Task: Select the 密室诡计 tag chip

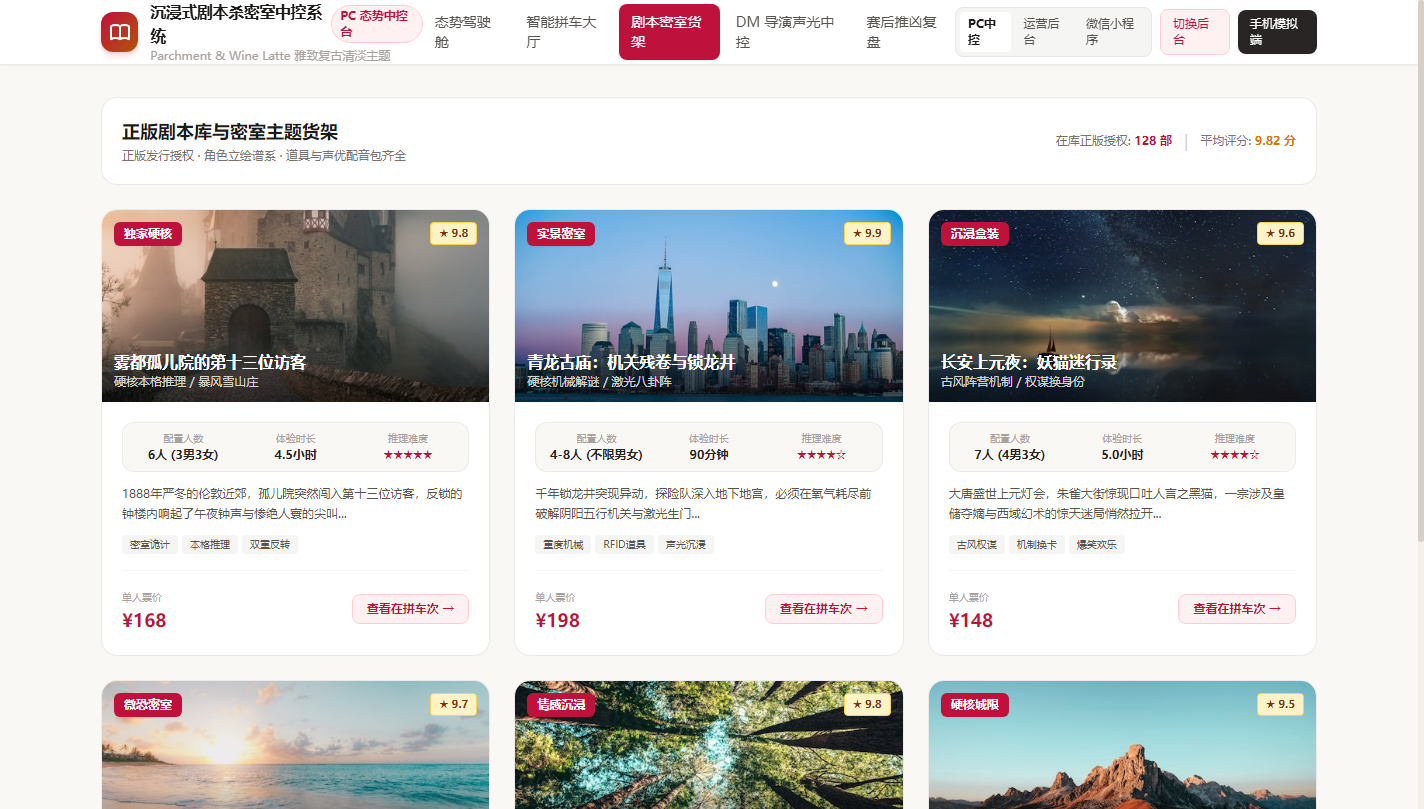Action: pyautogui.click(x=150, y=545)
